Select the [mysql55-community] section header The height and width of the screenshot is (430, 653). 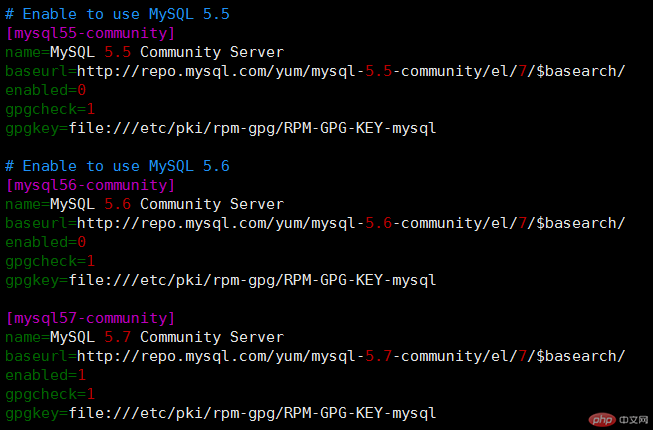coord(90,33)
